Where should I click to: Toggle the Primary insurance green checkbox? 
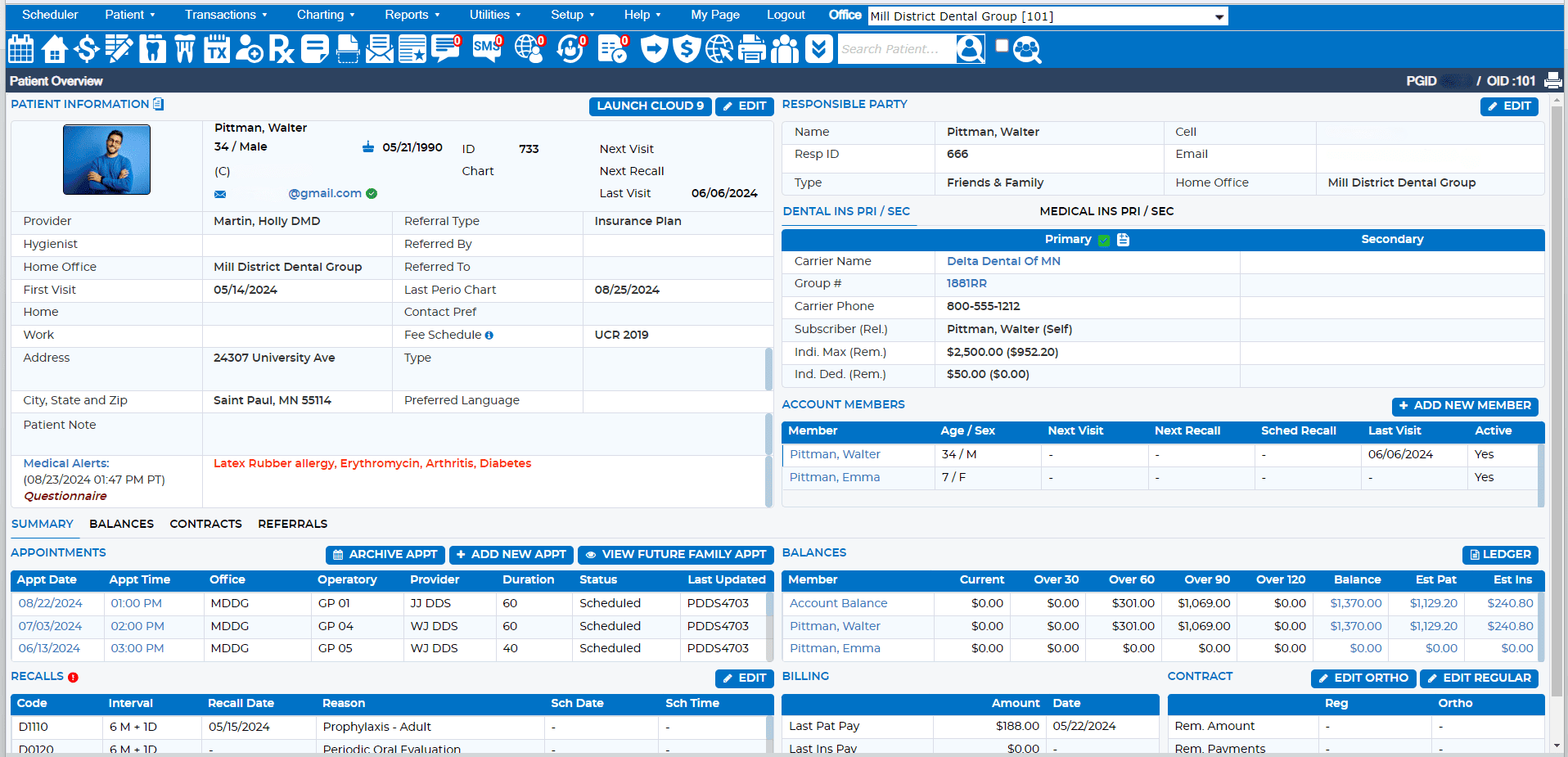point(1104,240)
